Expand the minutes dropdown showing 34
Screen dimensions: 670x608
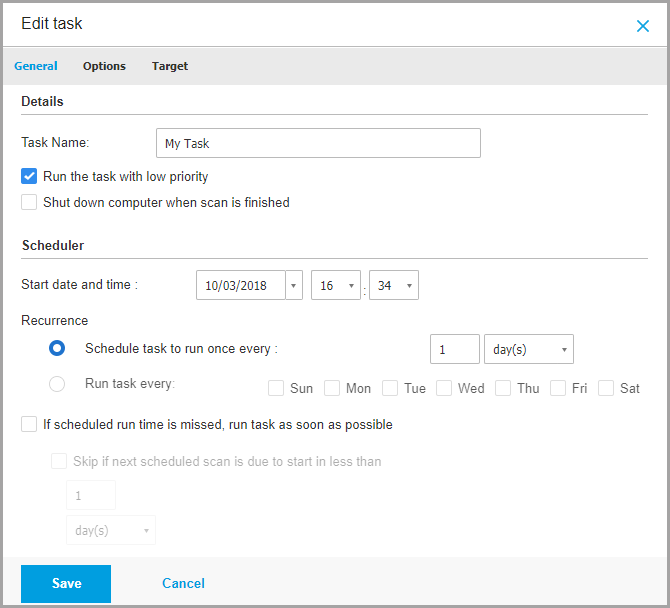point(394,285)
